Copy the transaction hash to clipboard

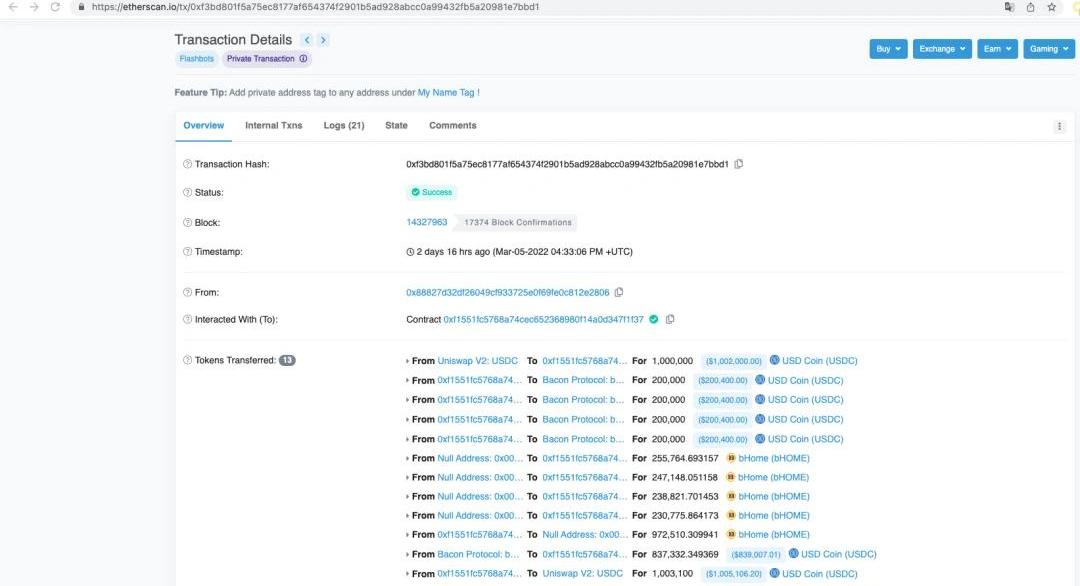(739, 164)
